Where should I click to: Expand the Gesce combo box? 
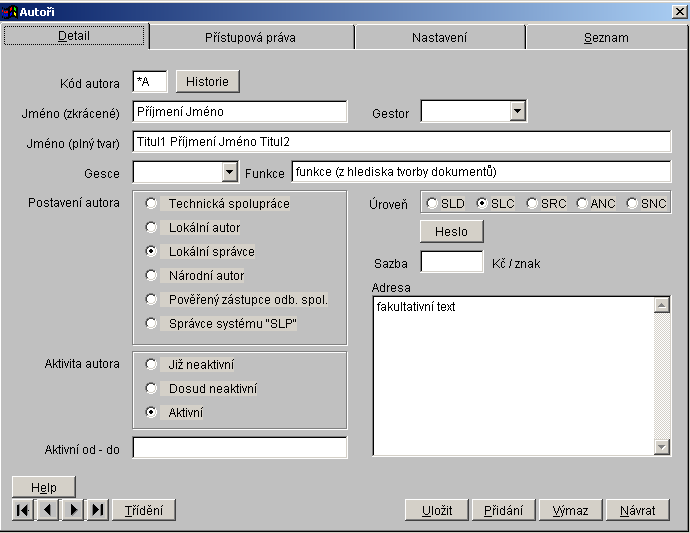pyautogui.click(x=229, y=172)
